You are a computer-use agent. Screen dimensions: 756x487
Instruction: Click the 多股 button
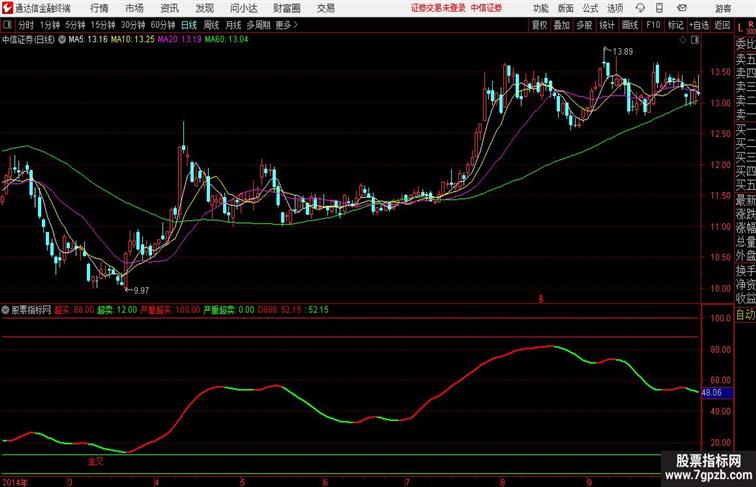(584, 25)
